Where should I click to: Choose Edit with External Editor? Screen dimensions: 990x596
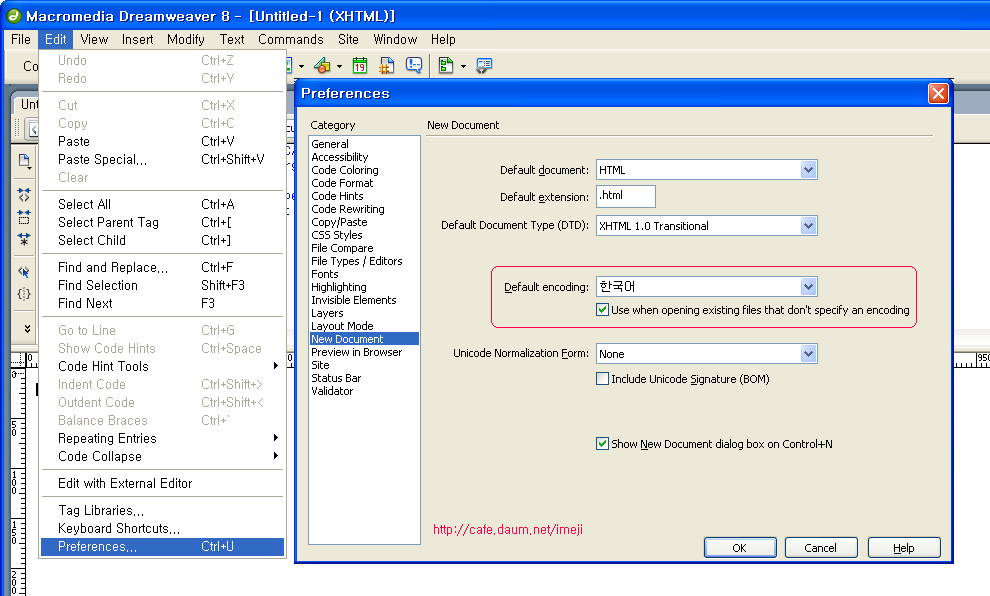[x=162, y=483]
